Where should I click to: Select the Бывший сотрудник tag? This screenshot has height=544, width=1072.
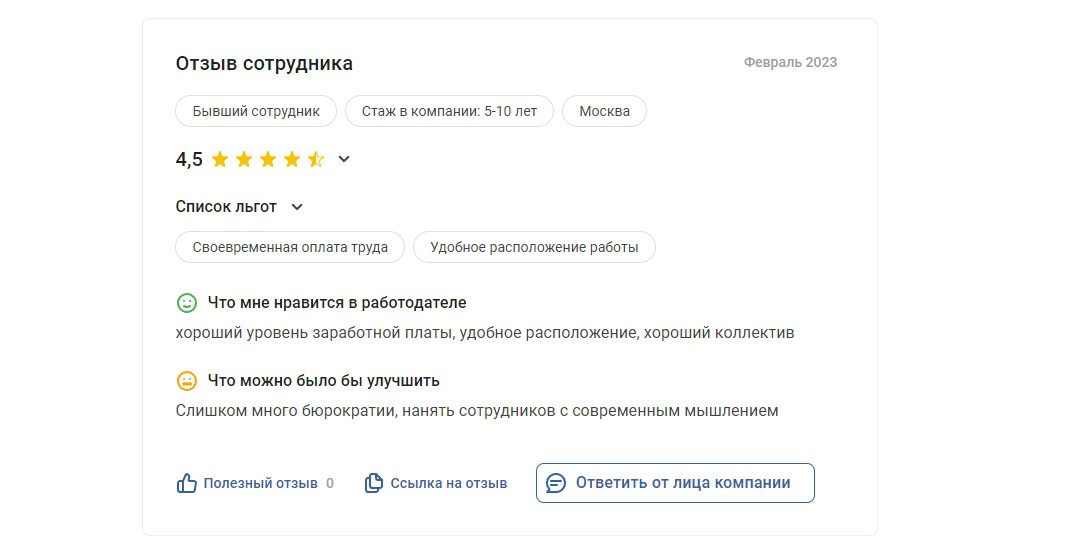256,111
